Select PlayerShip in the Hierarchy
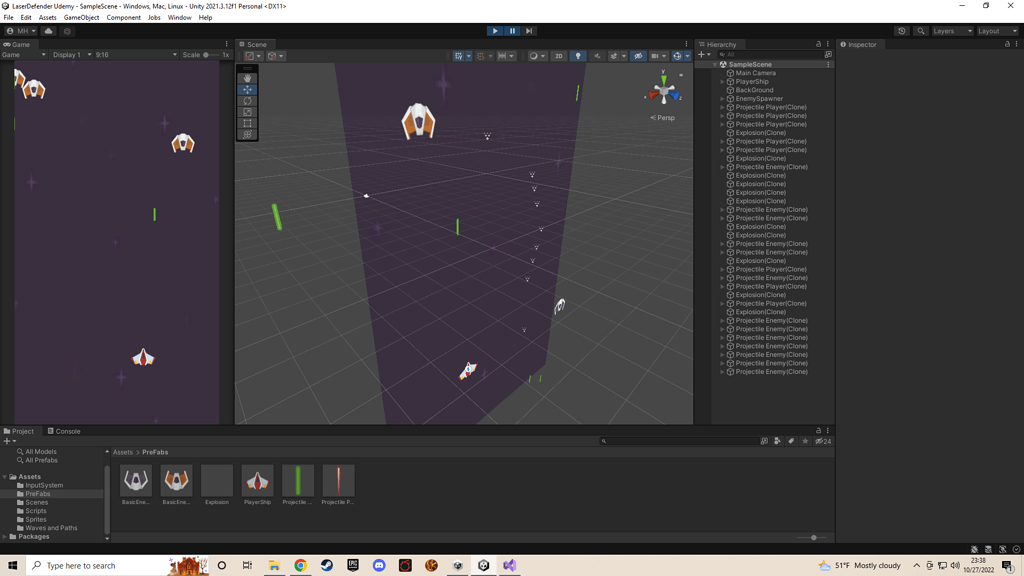 752,82
